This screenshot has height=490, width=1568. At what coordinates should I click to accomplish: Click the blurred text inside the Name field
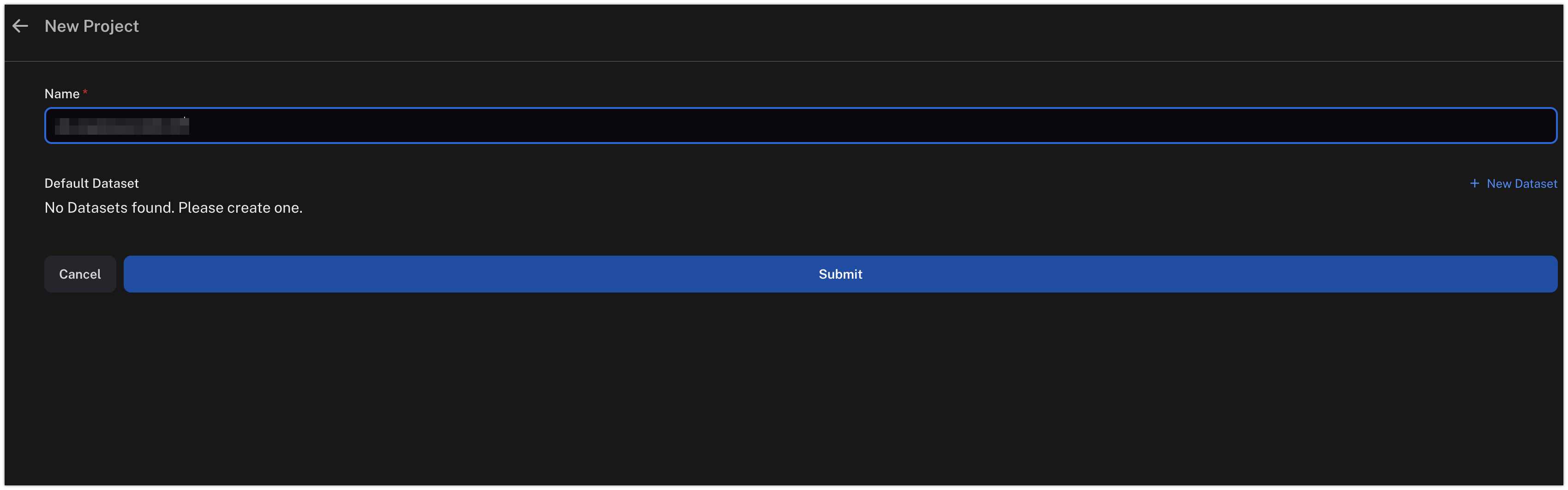point(122,126)
